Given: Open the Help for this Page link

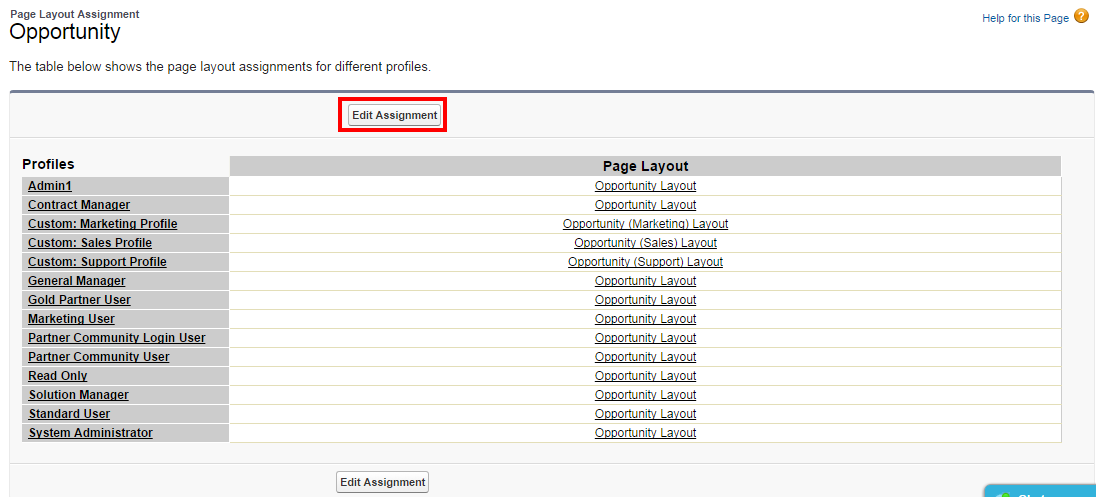Looking at the screenshot, I should (x=1025, y=18).
